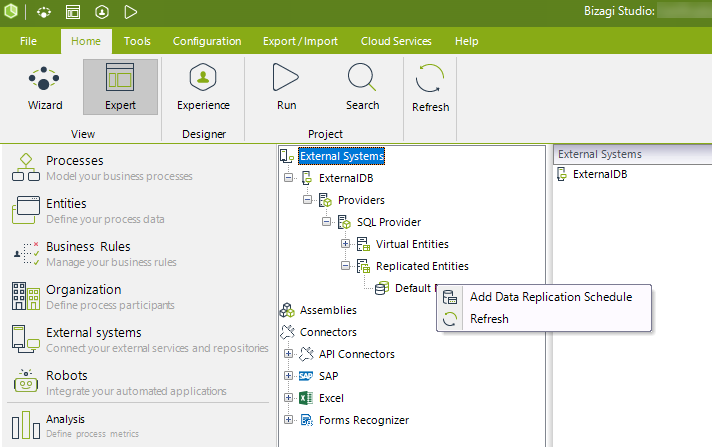Expand the API Connectors tree node
This screenshot has width=712, height=447.
288,353
